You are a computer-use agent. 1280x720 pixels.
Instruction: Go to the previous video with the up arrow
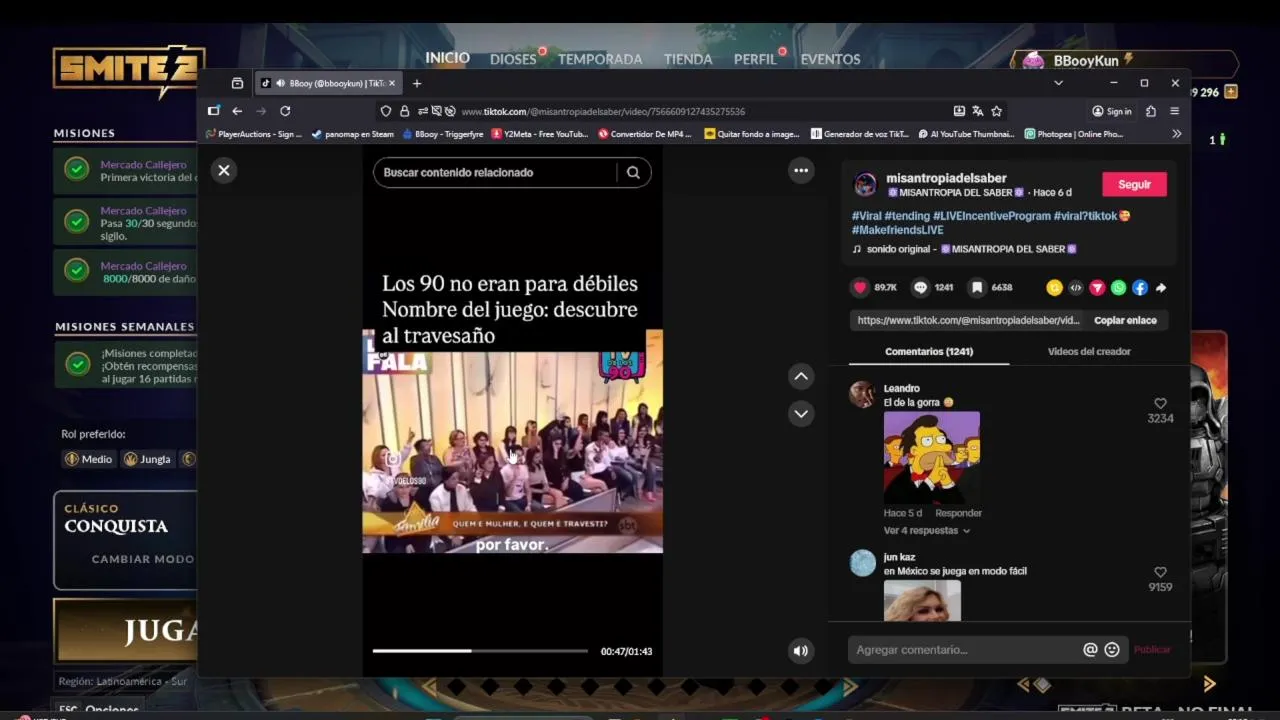(x=801, y=377)
